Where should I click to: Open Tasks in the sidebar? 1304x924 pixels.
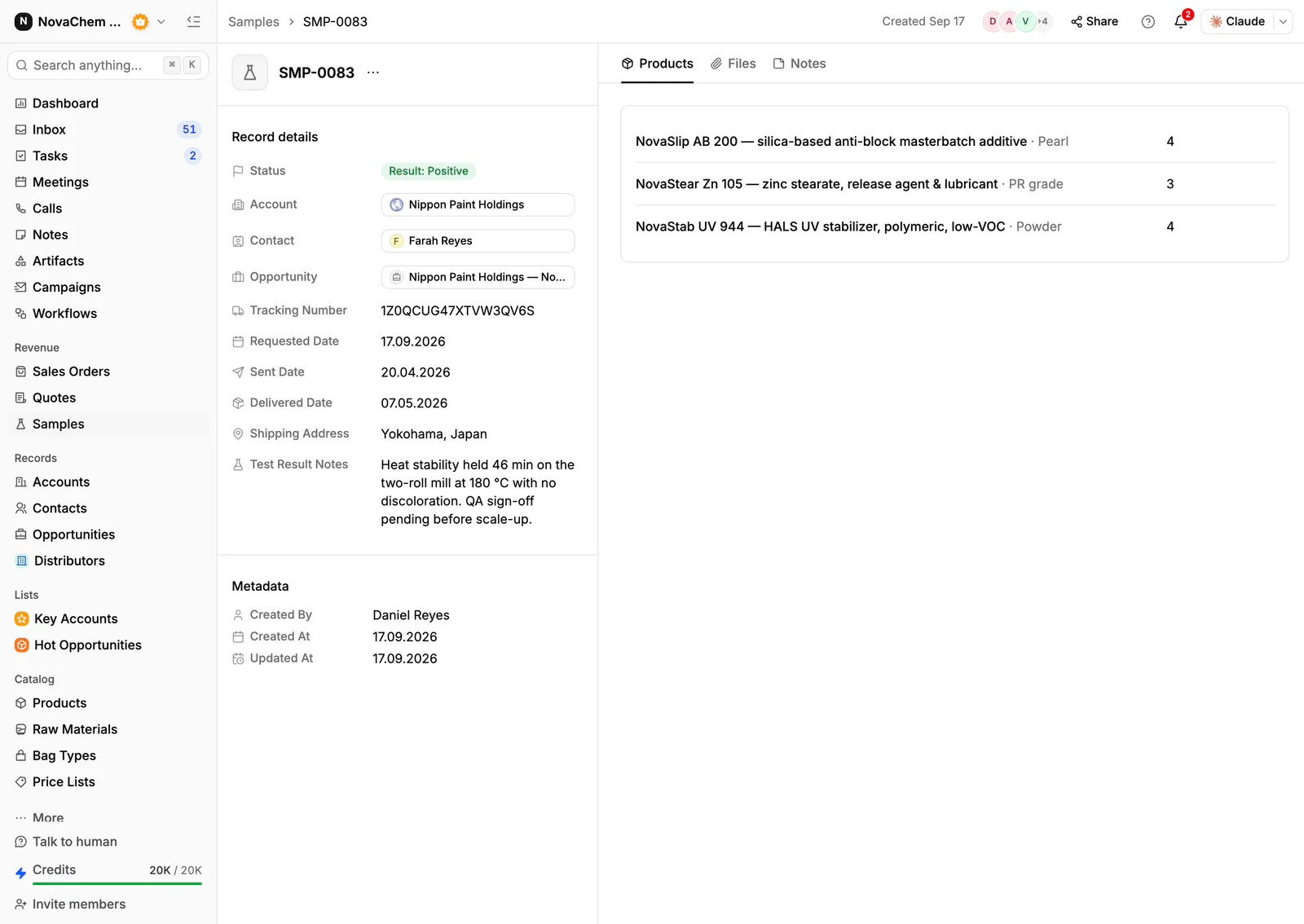pyautogui.click(x=108, y=156)
